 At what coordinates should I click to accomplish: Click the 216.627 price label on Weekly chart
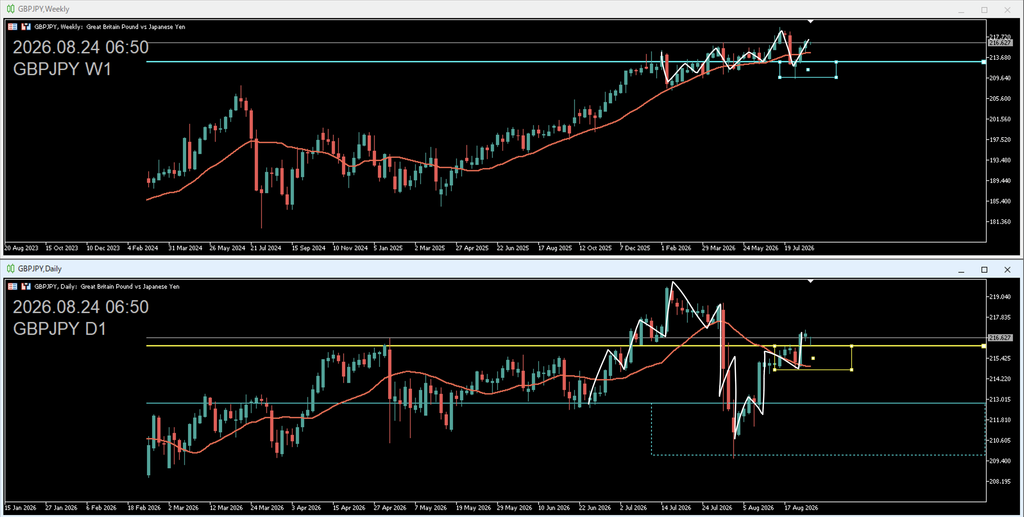(x=1000, y=42)
